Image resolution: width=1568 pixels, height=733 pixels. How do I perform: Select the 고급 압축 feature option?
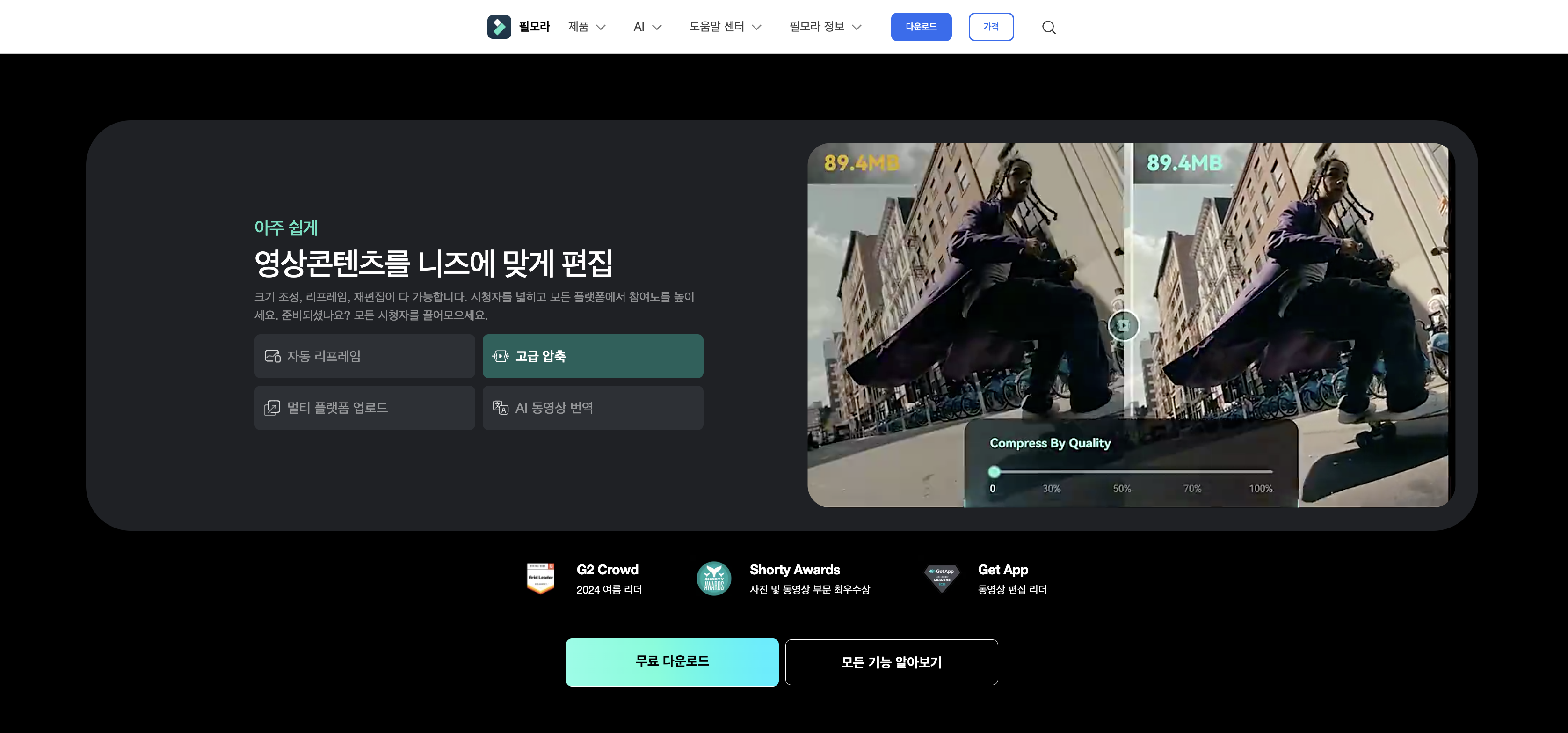pos(592,356)
